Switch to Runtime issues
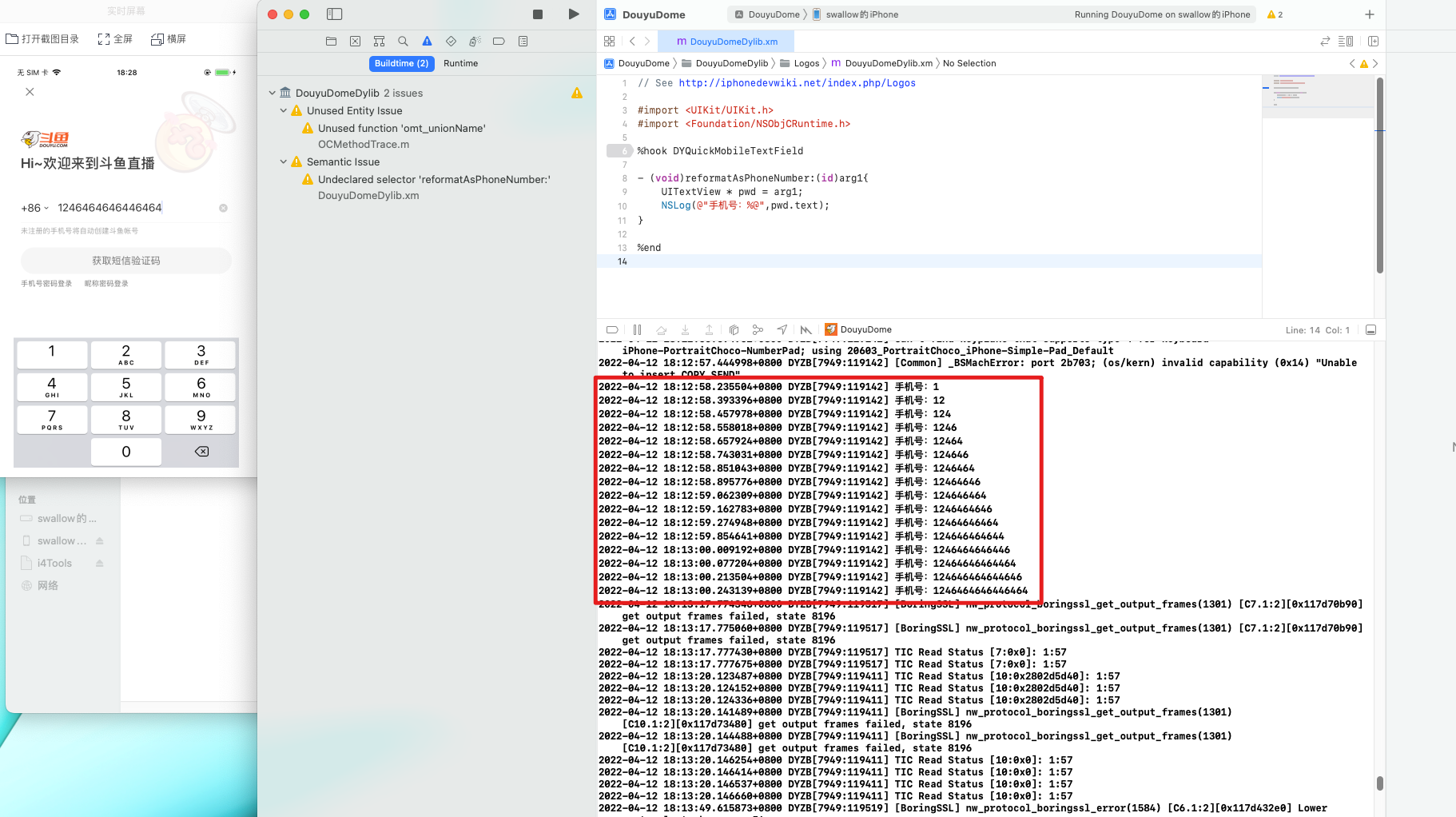 click(461, 63)
